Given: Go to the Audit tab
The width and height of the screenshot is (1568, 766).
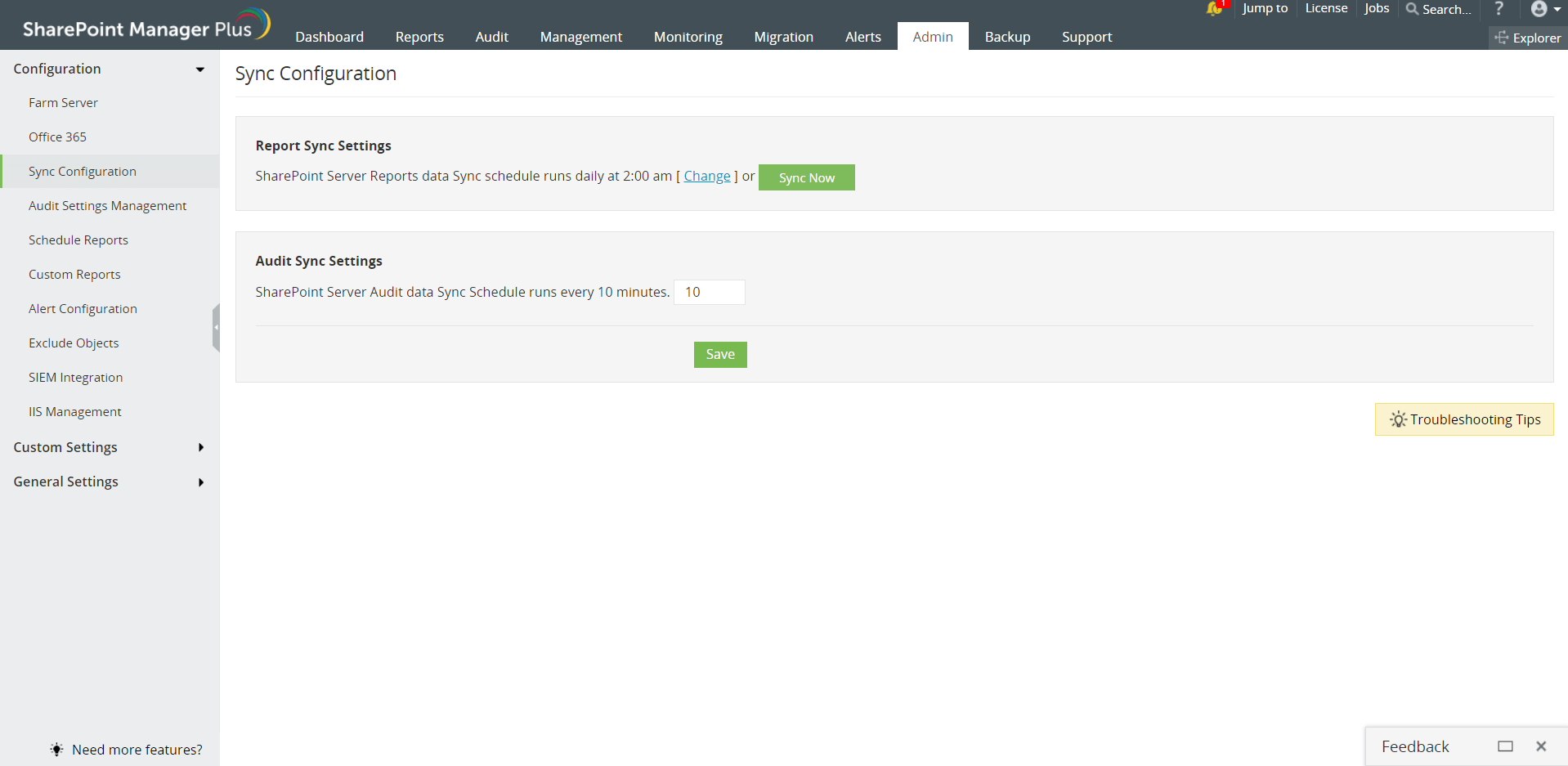Looking at the screenshot, I should coord(492,37).
